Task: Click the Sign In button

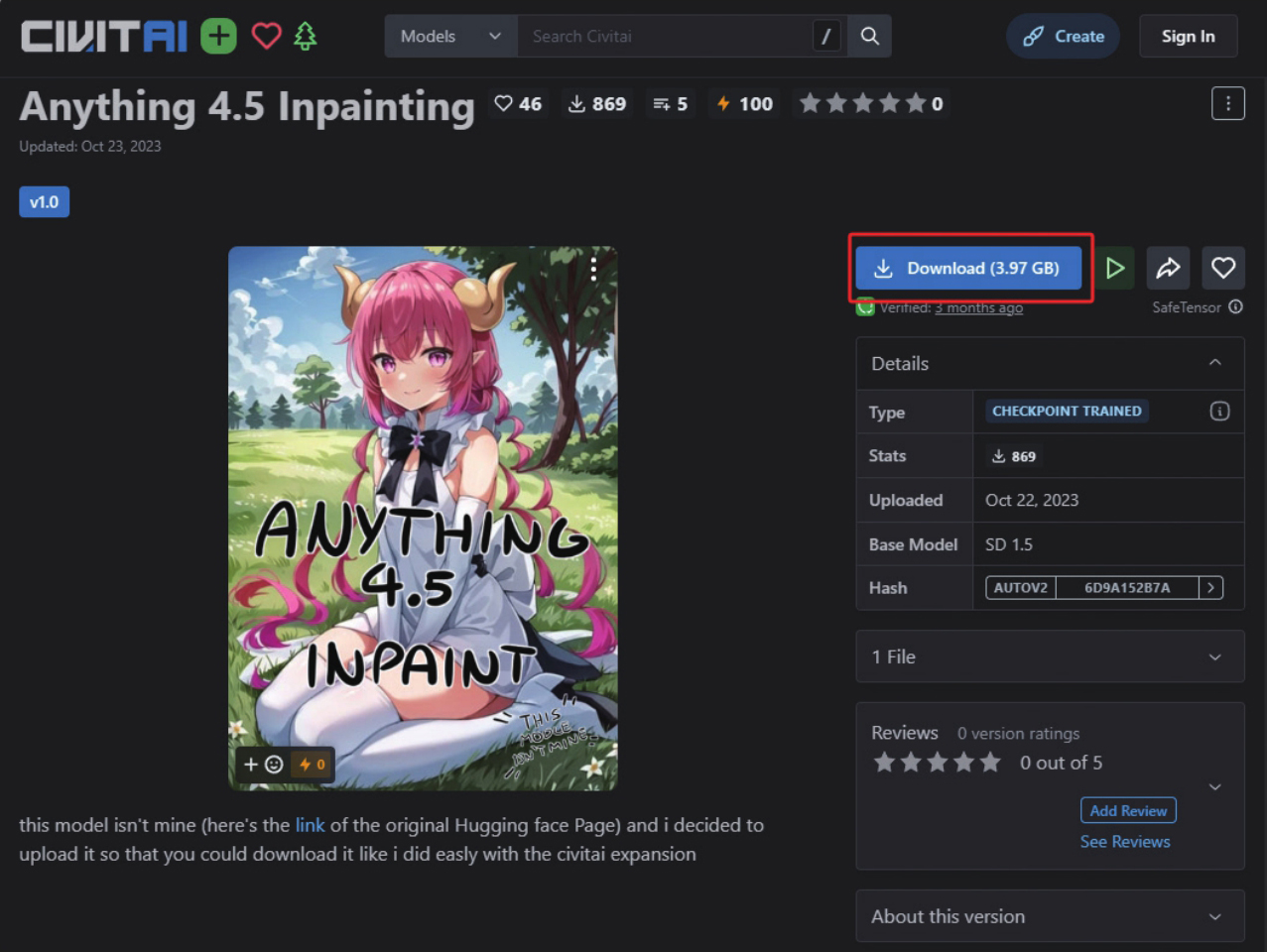Action: tap(1189, 37)
